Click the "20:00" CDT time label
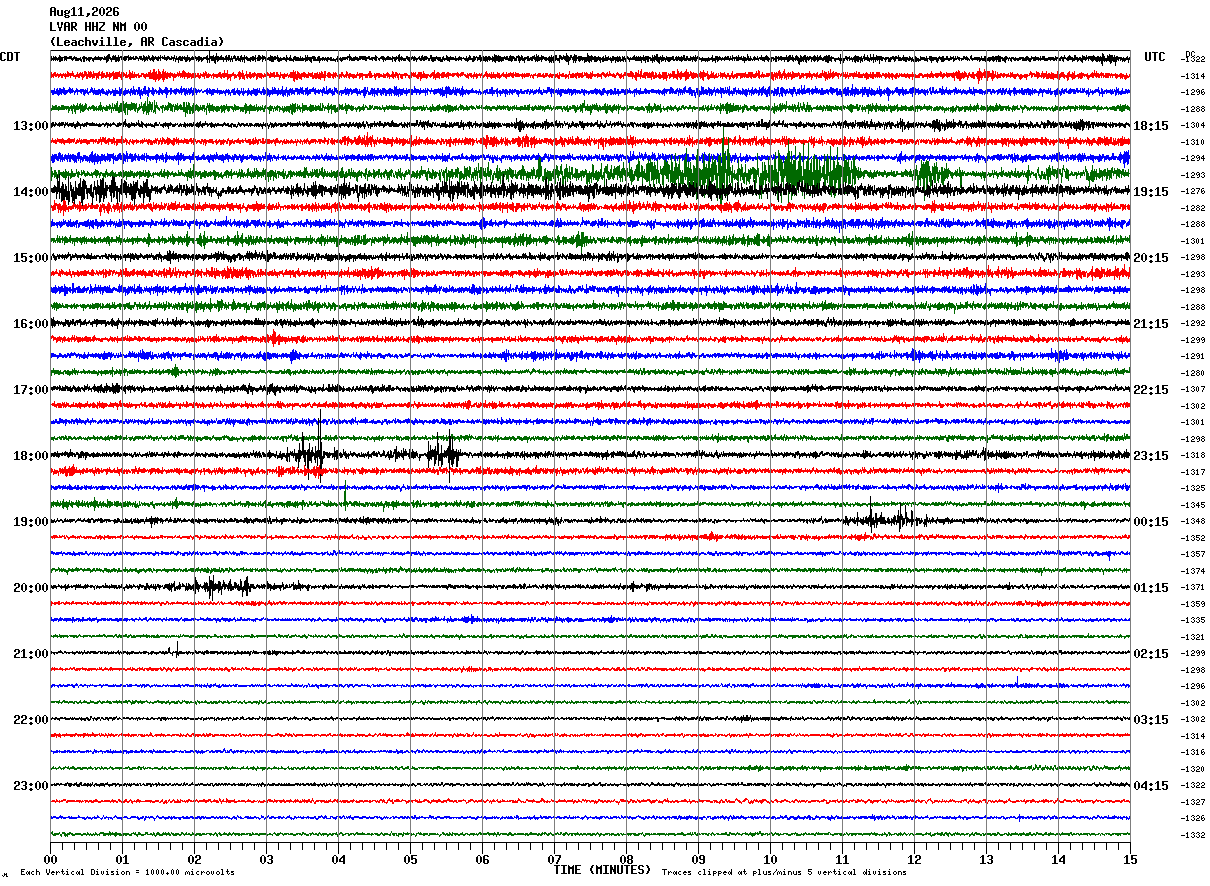 click(x=30, y=588)
